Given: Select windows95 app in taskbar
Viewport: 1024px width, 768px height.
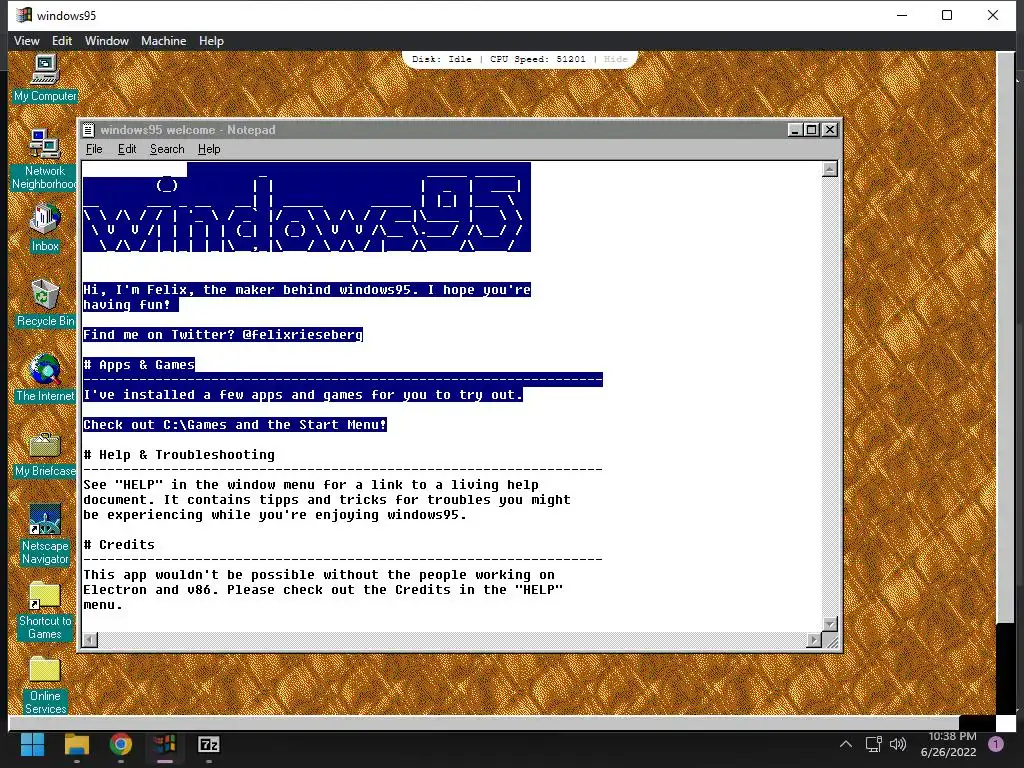Looking at the screenshot, I should click(165, 744).
